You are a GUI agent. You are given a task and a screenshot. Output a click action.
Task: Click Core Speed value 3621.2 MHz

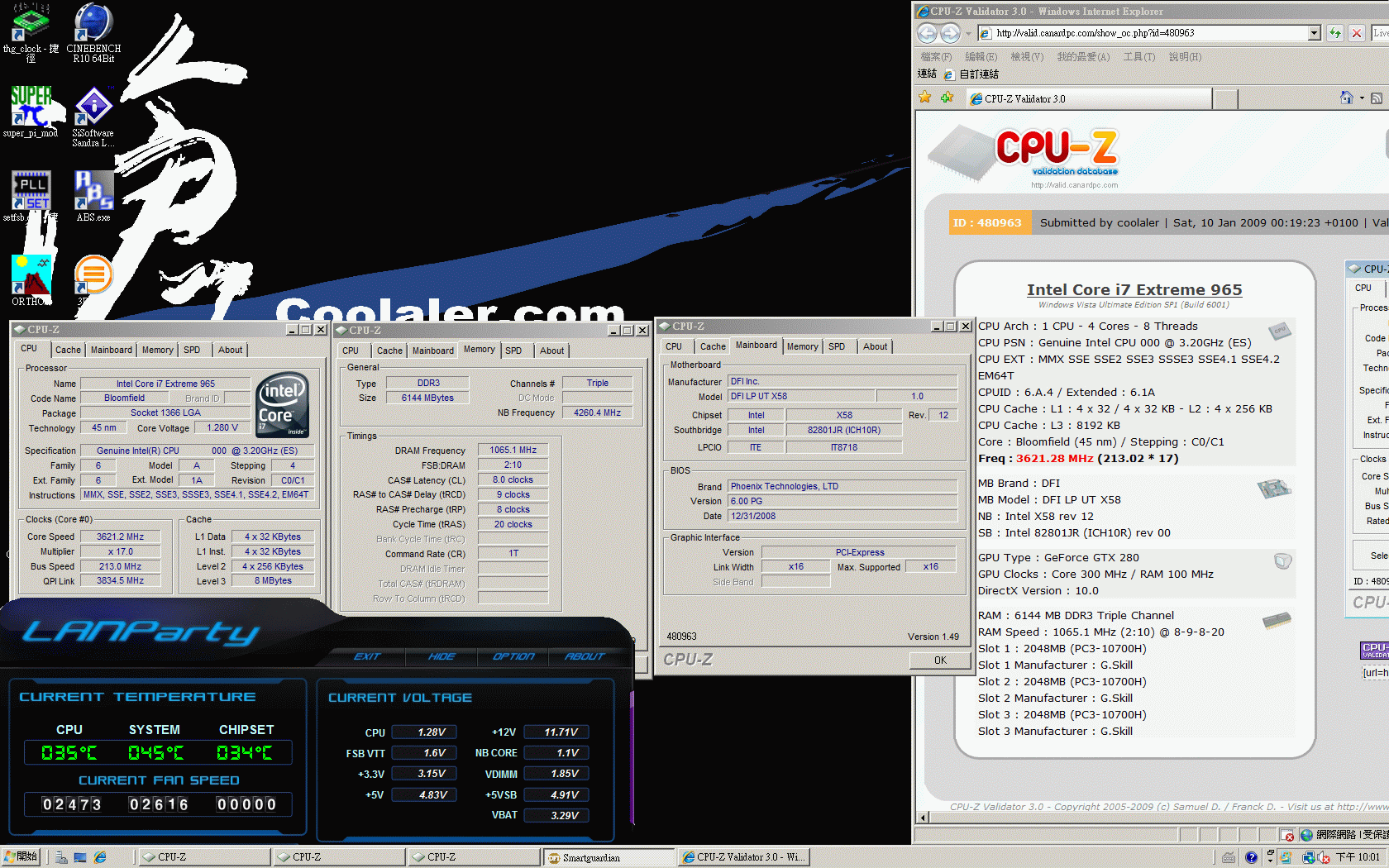point(120,537)
